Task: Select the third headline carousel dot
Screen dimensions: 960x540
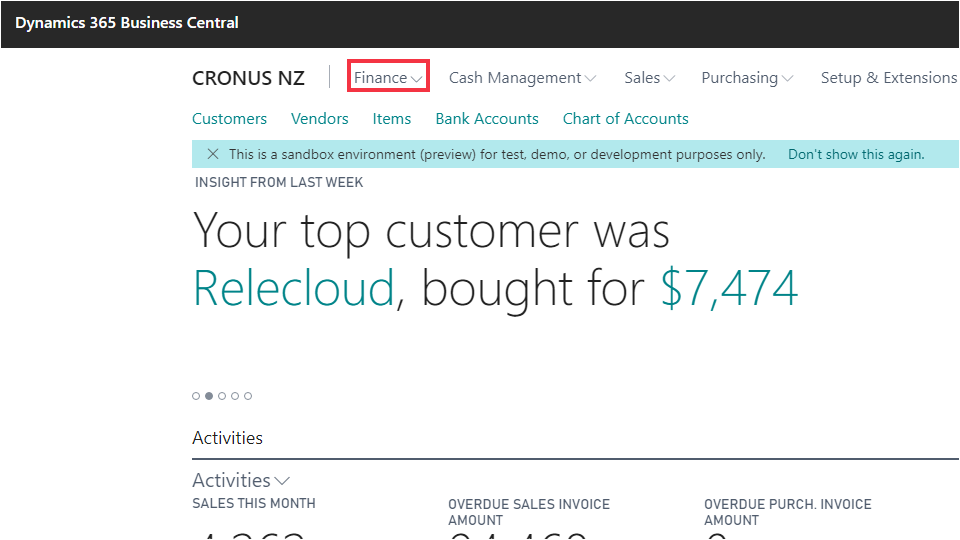Action: tap(222, 396)
